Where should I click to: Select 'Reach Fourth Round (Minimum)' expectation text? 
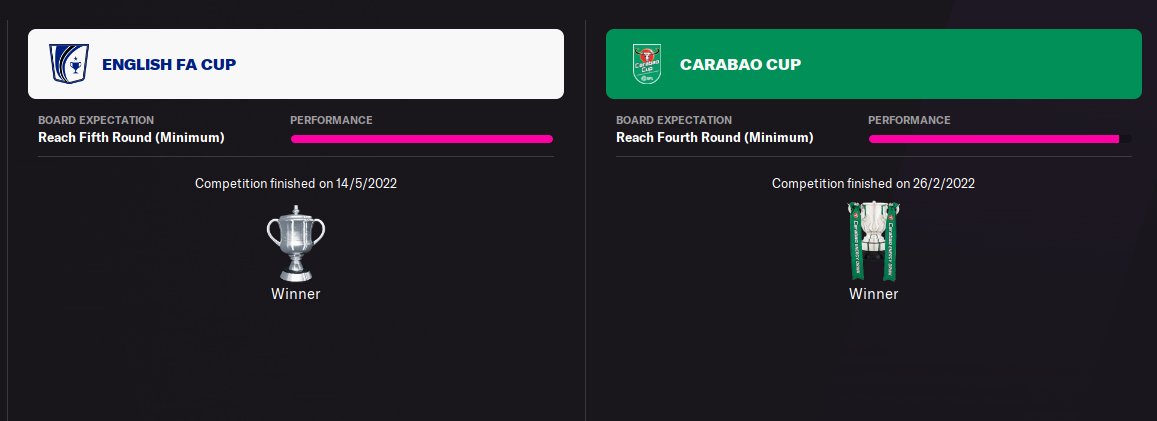(712, 137)
